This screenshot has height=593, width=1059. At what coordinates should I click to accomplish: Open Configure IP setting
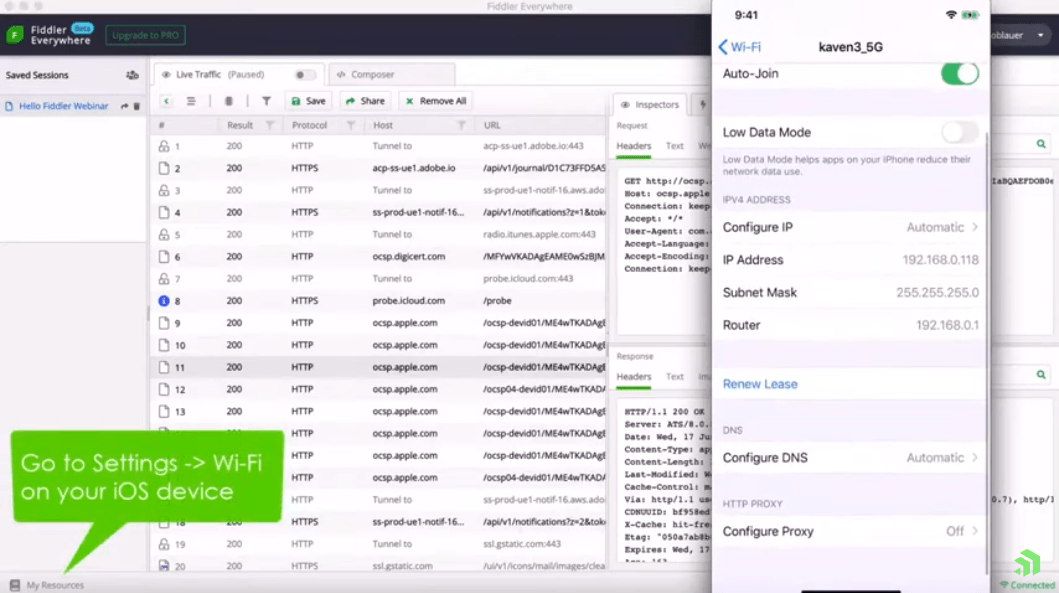(x=850, y=227)
